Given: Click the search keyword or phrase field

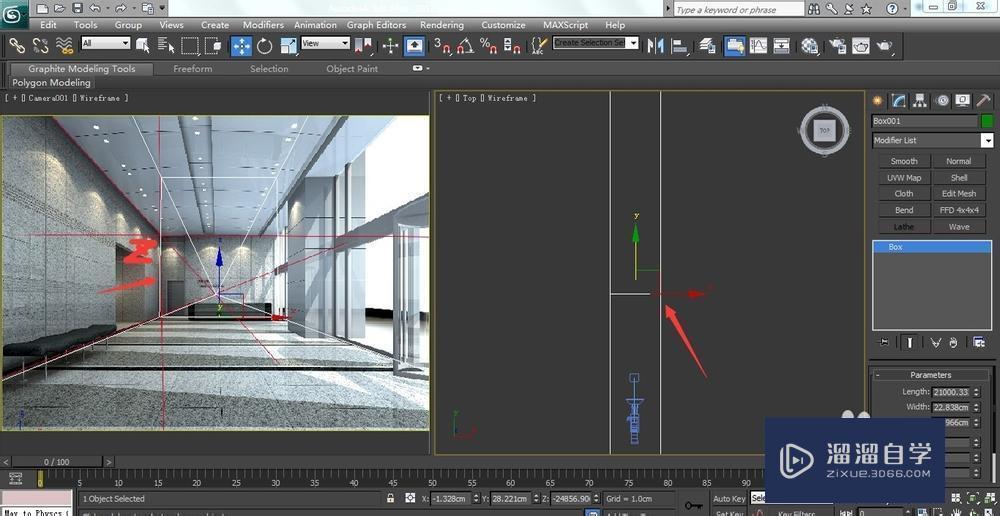Looking at the screenshot, I should click(739, 10).
